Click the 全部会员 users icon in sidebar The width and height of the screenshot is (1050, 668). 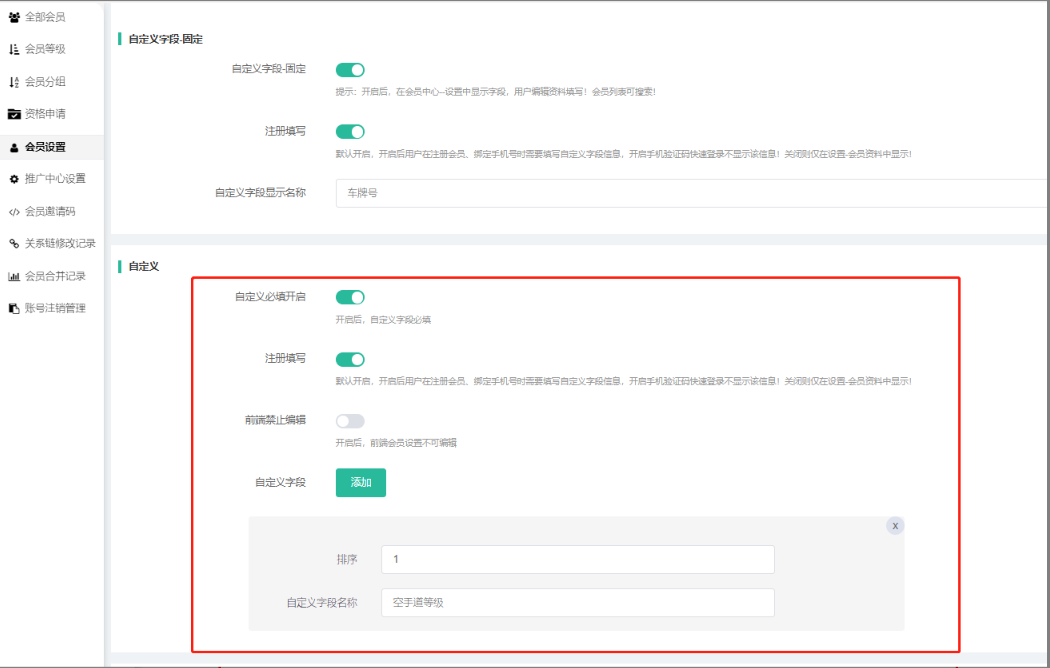(14, 17)
